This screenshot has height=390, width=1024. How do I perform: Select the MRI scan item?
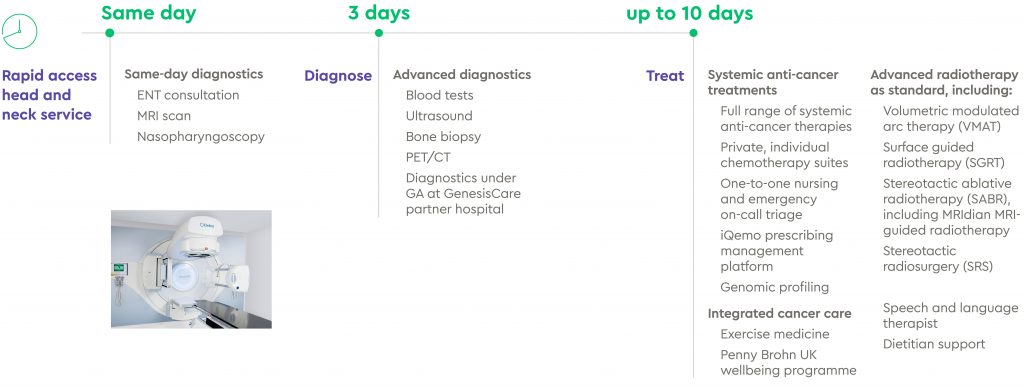[164, 116]
